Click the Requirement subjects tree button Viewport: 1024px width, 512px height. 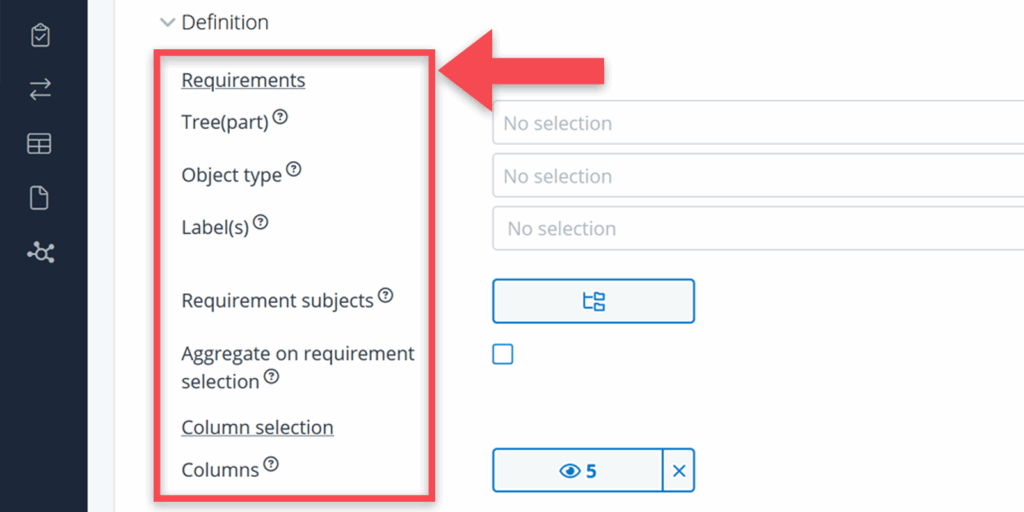(593, 301)
